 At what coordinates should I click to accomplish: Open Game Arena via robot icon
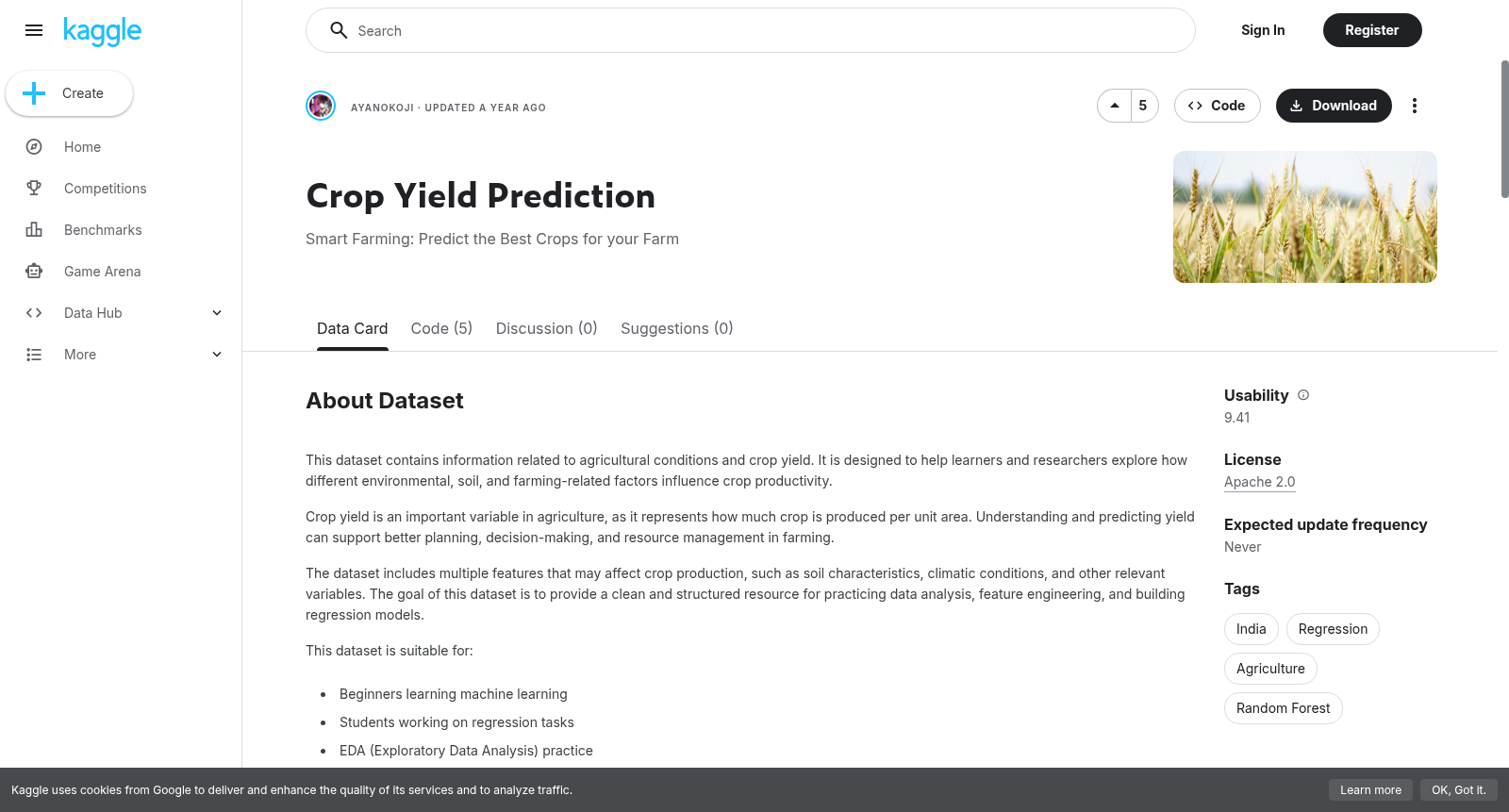tap(34, 272)
